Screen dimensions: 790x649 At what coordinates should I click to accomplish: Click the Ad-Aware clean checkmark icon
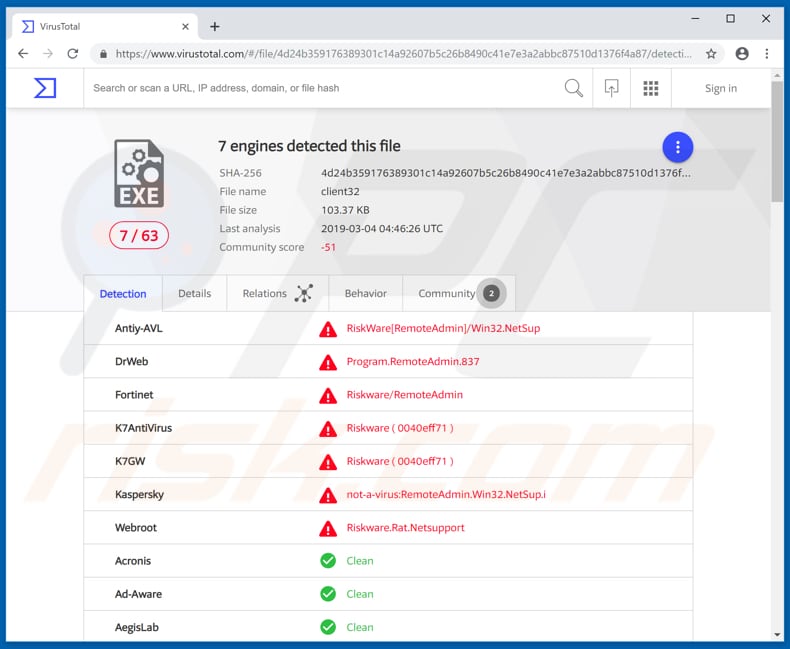[x=328, y=594]
